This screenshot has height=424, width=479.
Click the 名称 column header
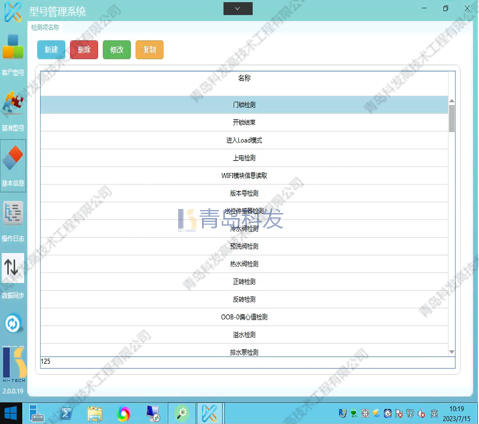coord(244,78)
